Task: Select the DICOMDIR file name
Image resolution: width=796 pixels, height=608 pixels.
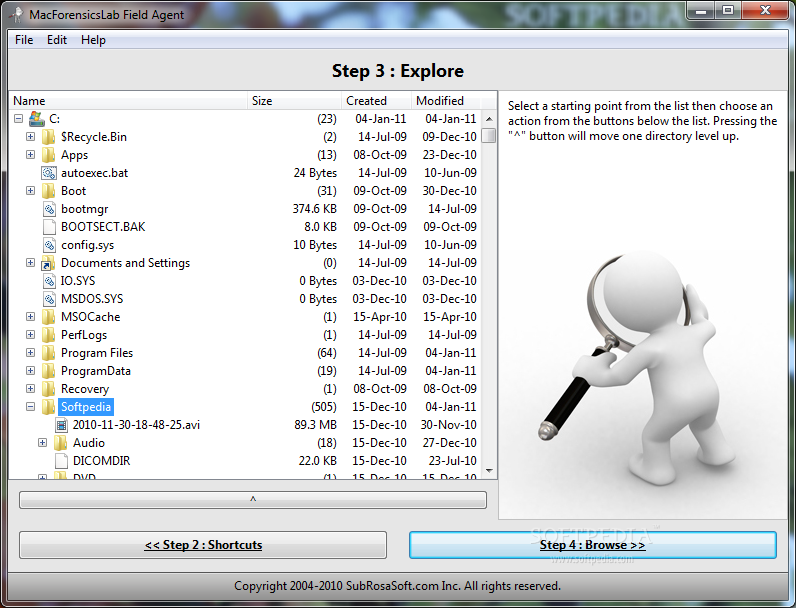Action: (x=102, y=461)
